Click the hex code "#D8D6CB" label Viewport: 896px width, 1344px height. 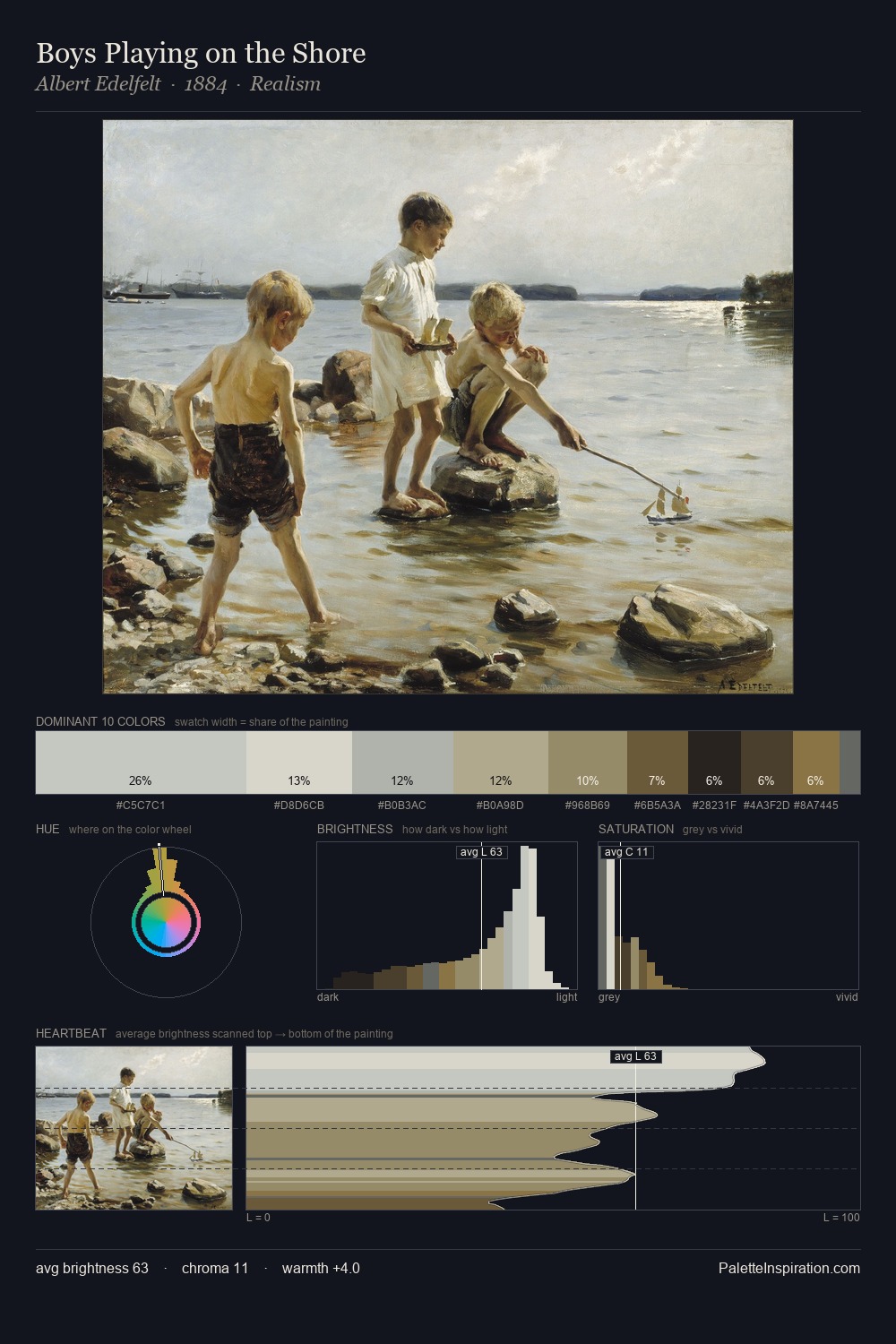[299, 805]
